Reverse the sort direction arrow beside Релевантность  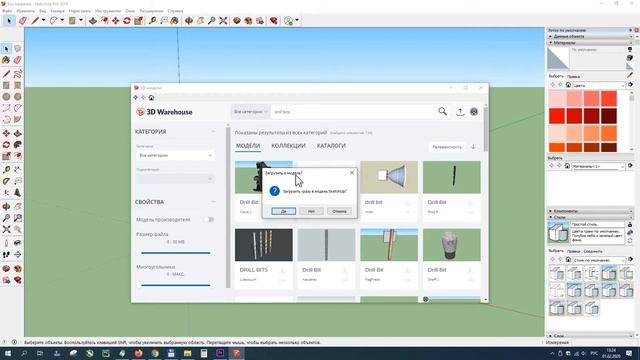[473, 147]
